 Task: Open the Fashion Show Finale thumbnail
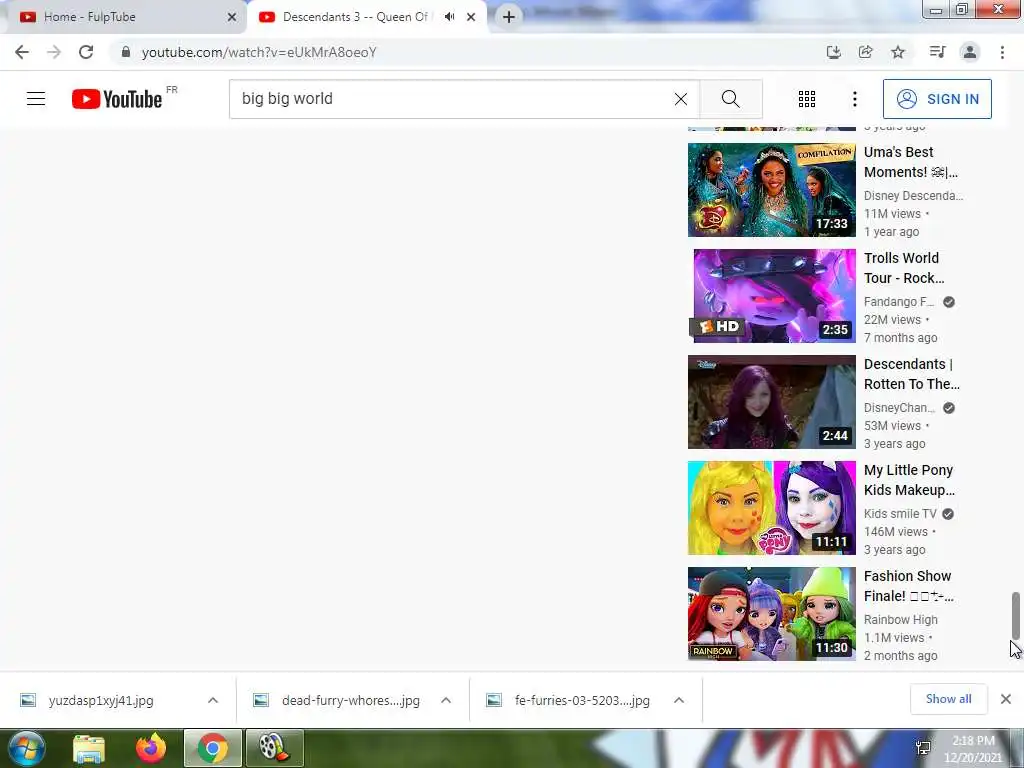pos(771,614)
